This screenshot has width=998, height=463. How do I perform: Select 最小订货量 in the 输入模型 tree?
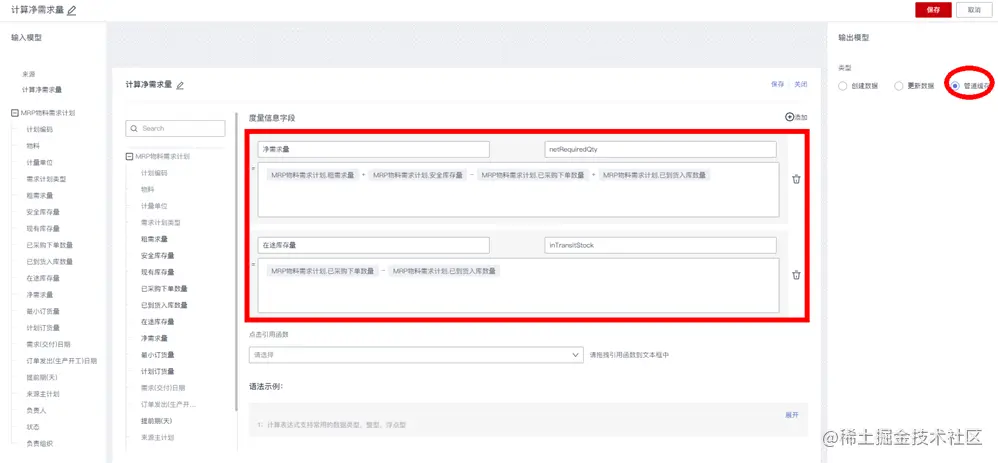click(x=43, y=311)
